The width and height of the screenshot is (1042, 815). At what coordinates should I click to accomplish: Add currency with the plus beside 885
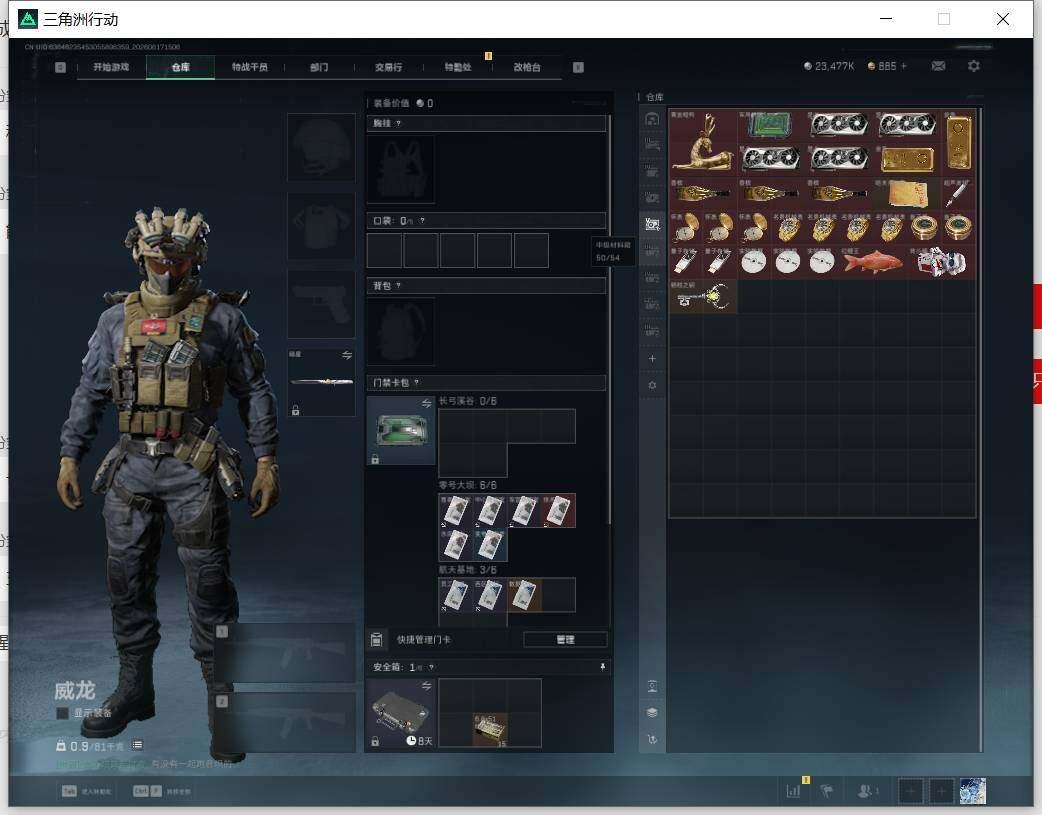tap(903, 66)
